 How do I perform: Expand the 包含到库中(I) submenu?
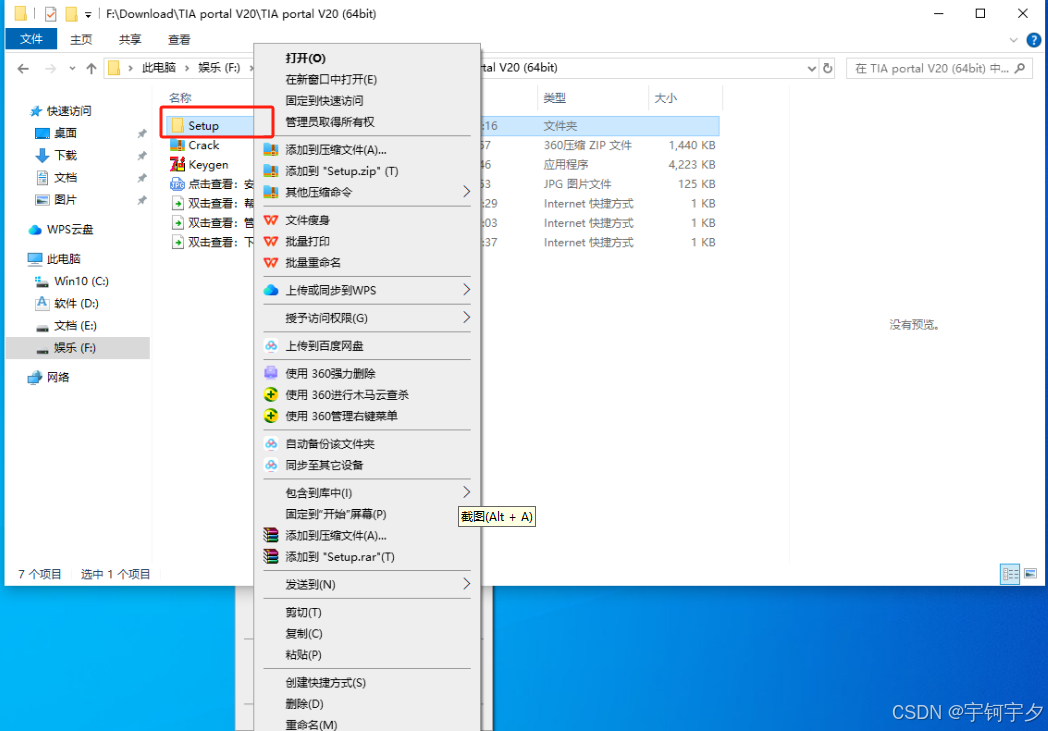(467, 492)
